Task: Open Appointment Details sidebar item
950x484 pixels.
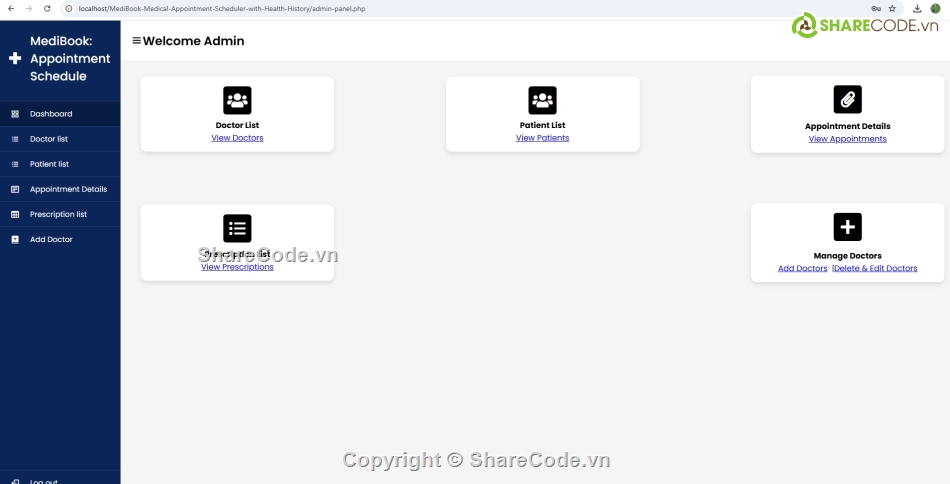Action: [68, 189]
